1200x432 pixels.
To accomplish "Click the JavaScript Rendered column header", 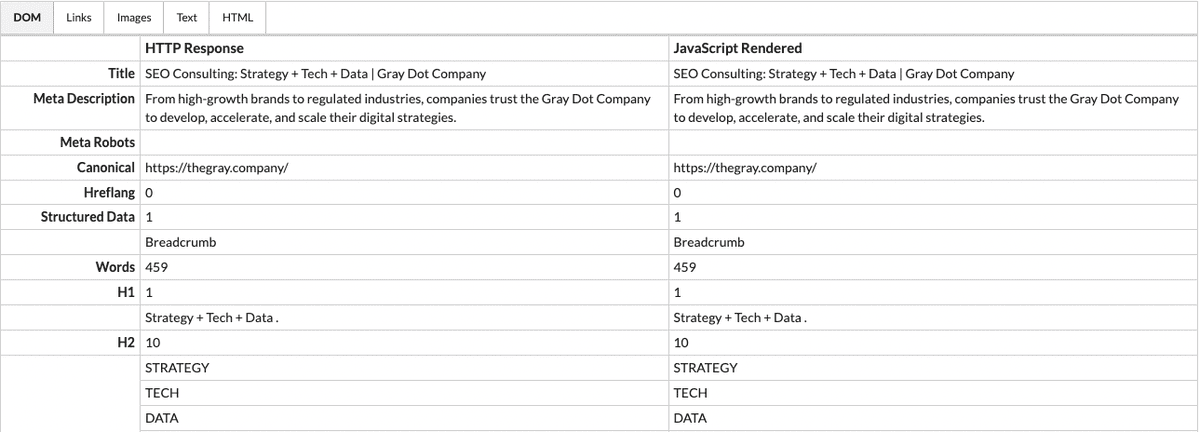I will point(738,48).
